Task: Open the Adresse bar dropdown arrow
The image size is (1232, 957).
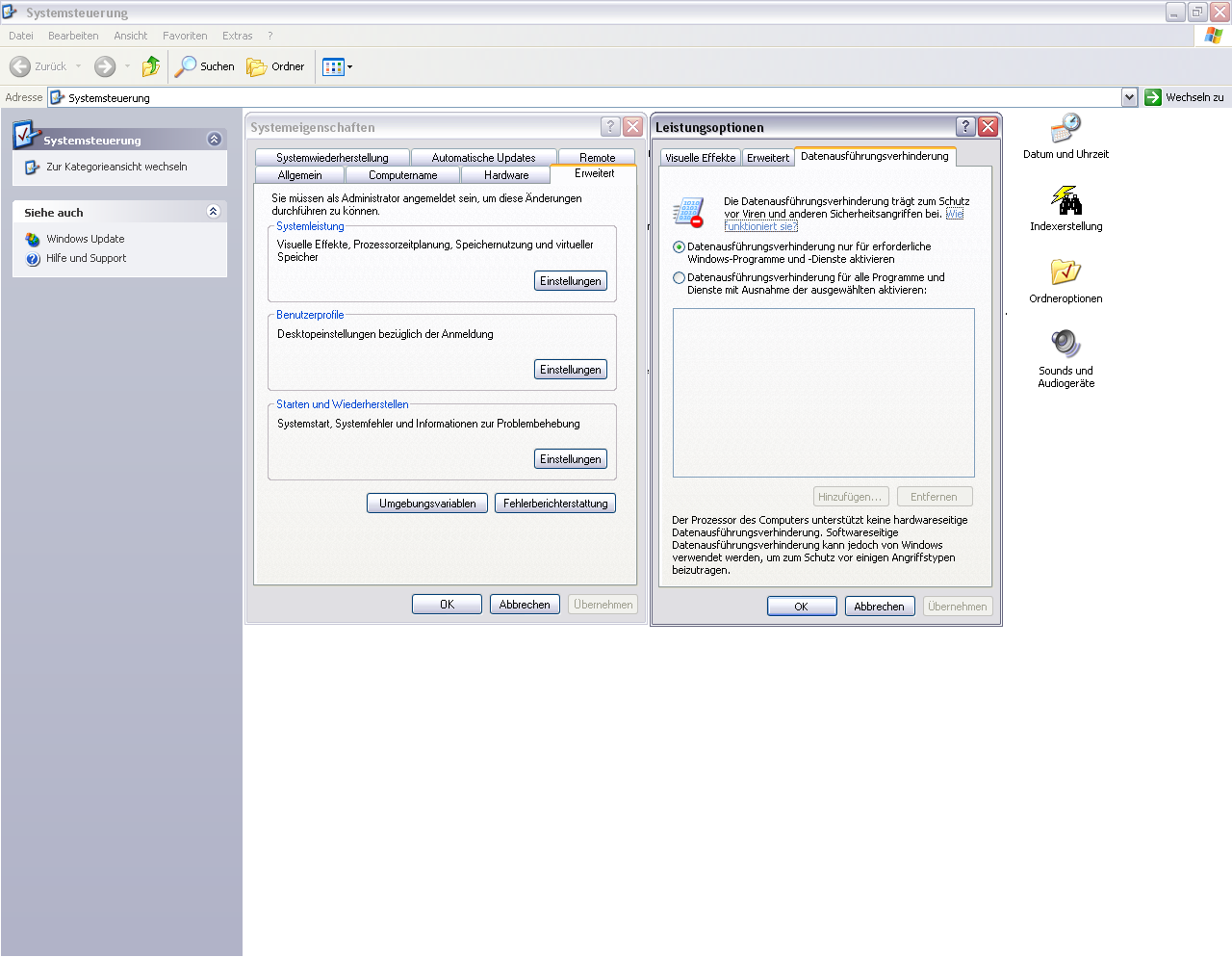Action: (1129, 97)
